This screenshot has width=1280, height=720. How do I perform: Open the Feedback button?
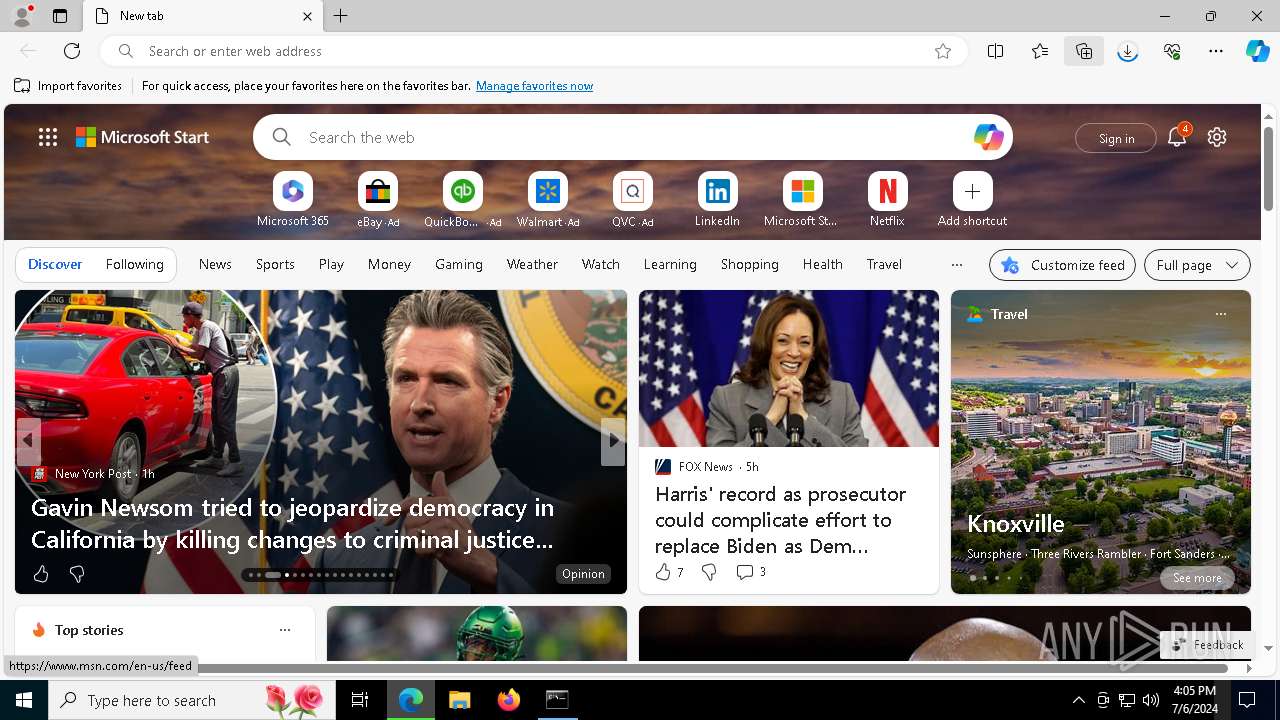pos(1208,645)
